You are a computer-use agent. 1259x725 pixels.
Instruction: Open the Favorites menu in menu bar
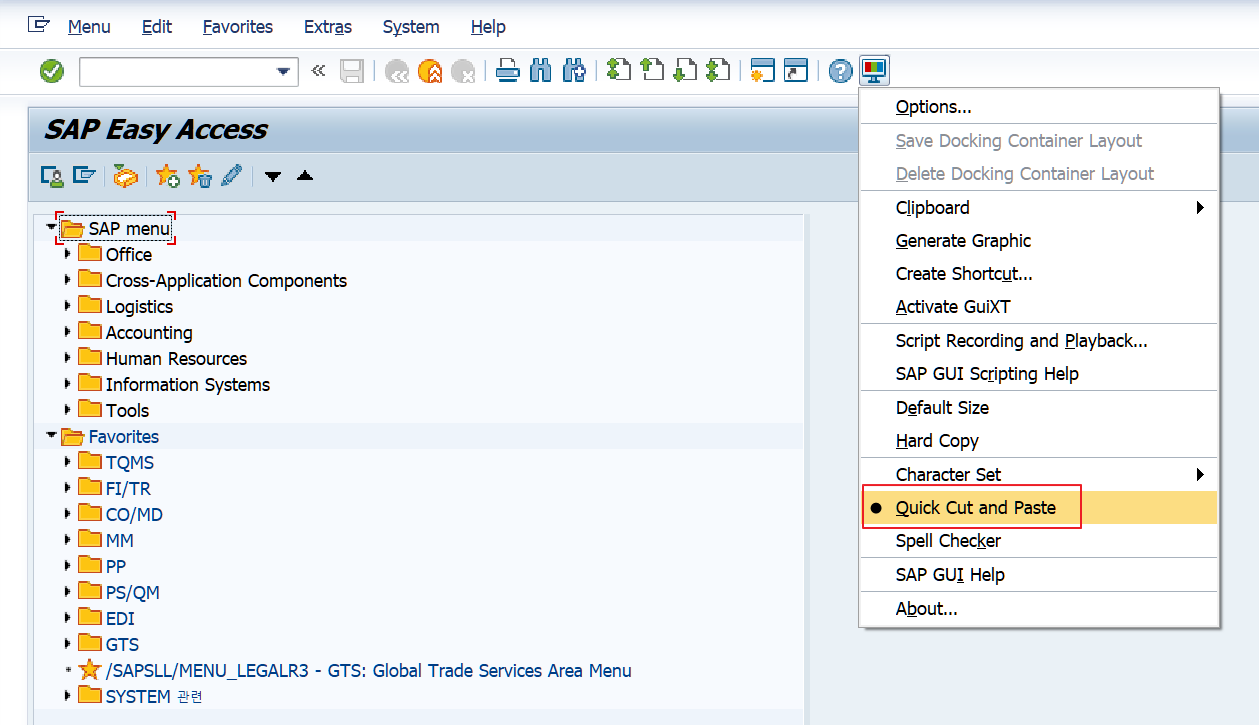point(238,27)
